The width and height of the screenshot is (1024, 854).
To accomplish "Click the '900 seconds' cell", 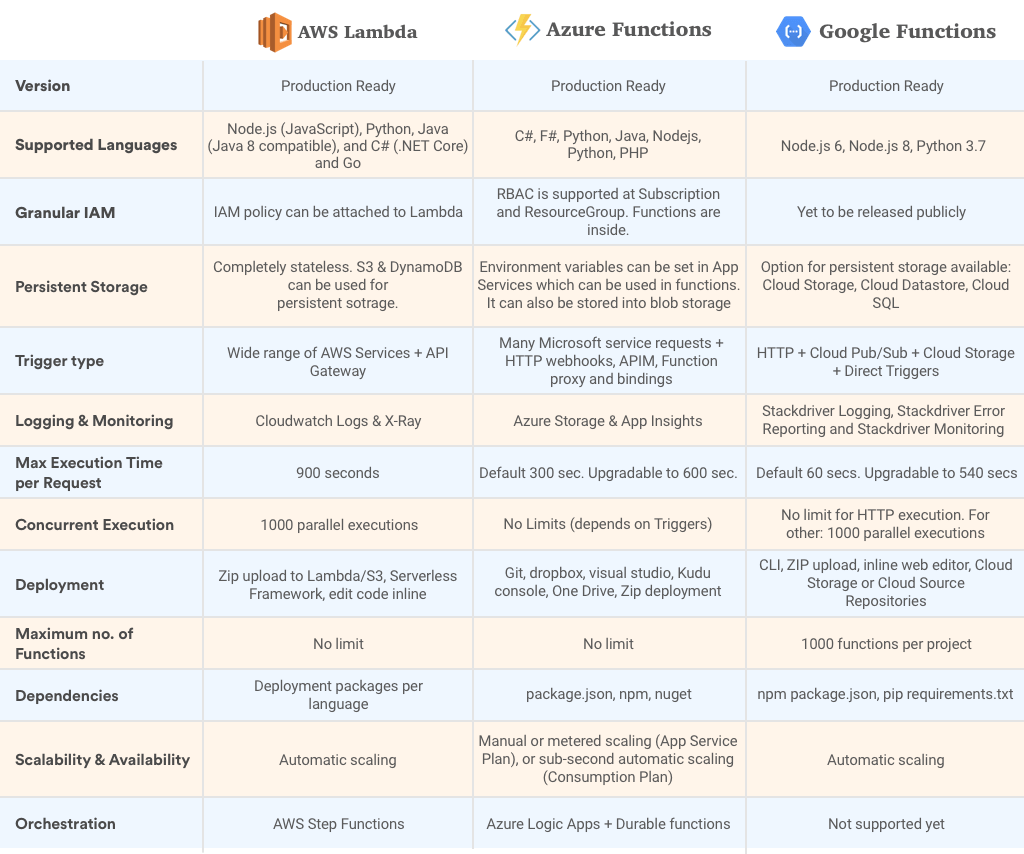I will click(x=338, y=473).
